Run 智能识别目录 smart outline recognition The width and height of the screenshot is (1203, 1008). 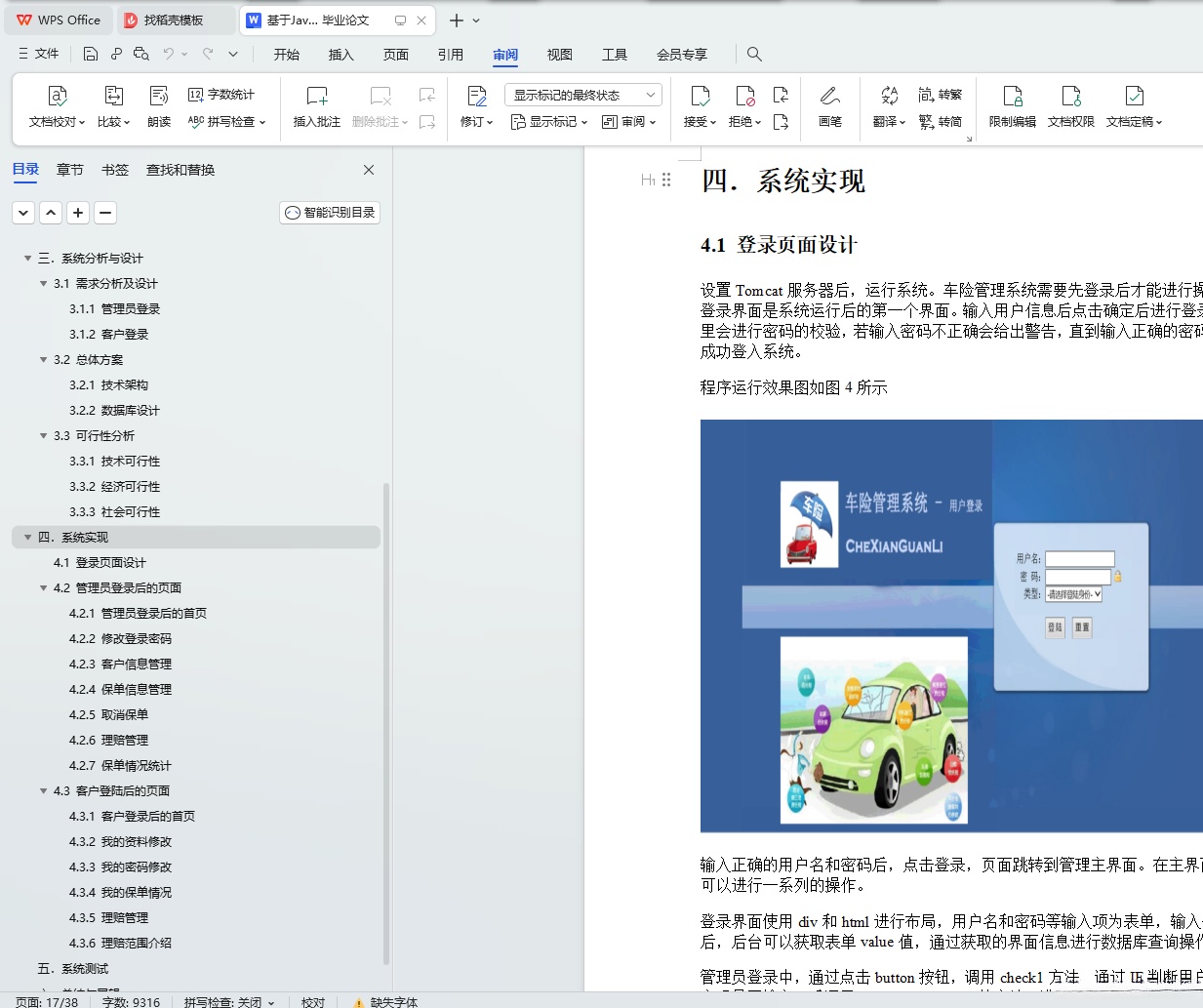[x=329, y=212]
